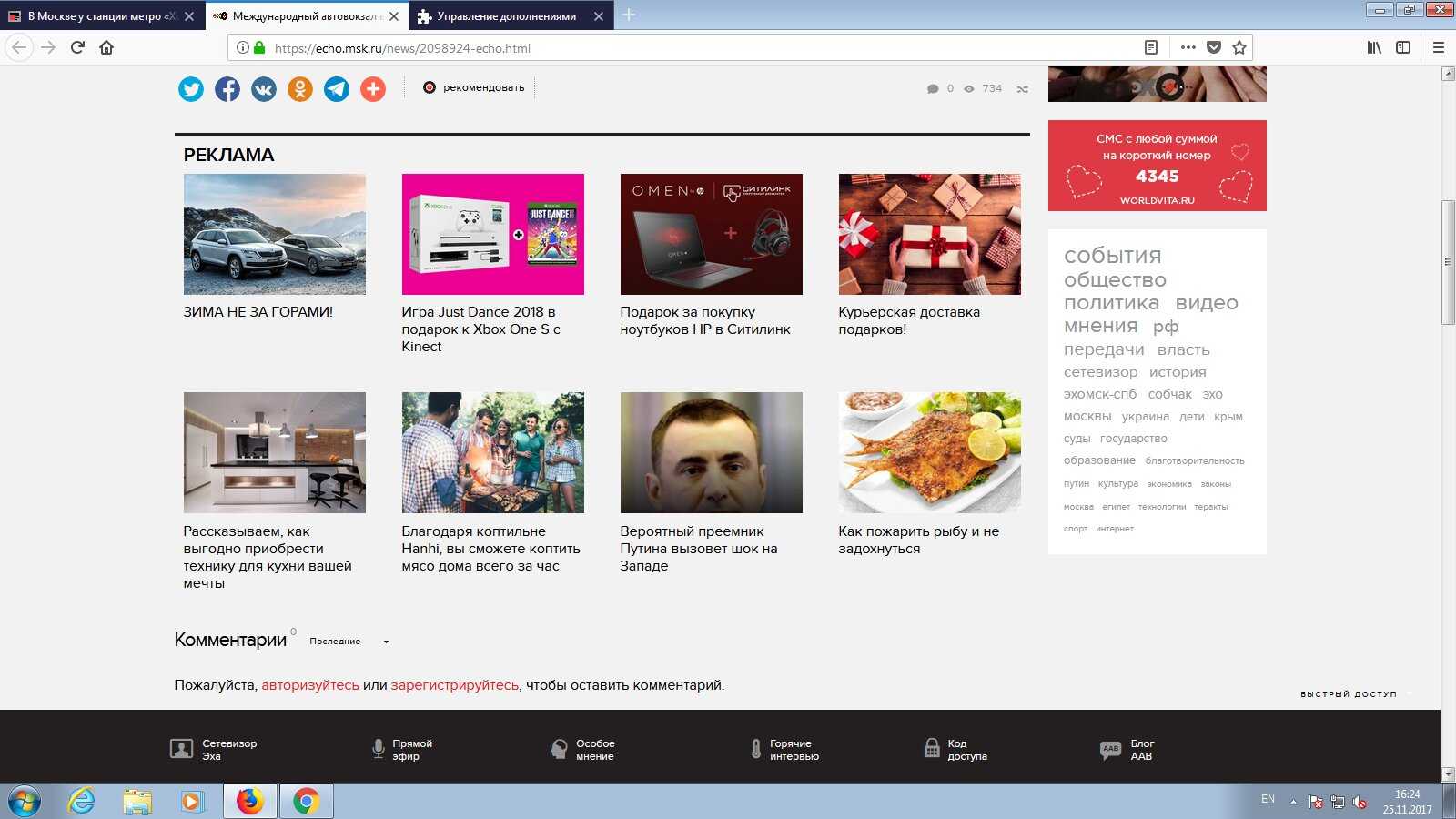Switch to the В Москве у станции метро tab
Image resolution: width=1456 pixels, height=819 pixels.
click(96, 16)
